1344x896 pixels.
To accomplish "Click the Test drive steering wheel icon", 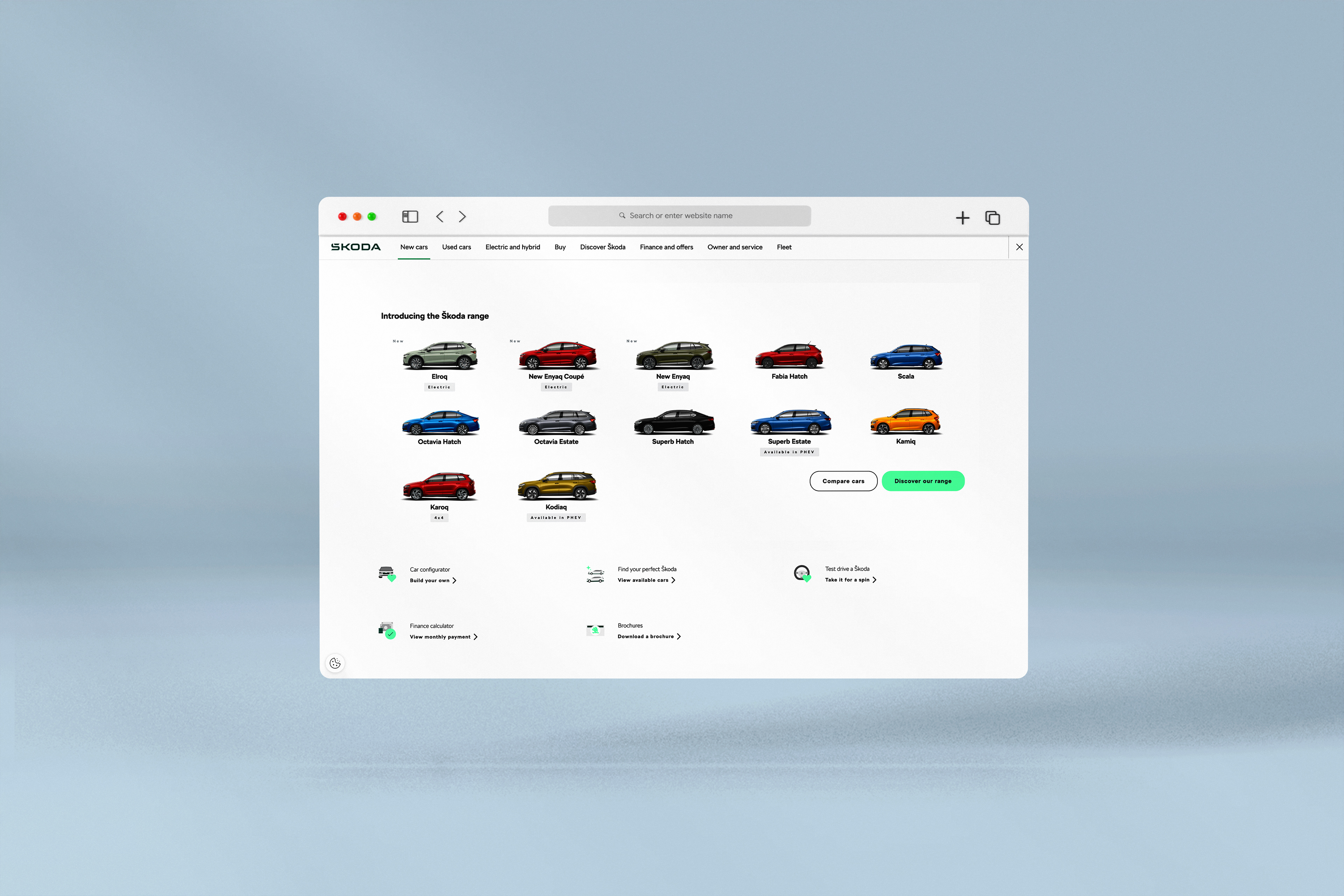I will click(802, 573).
